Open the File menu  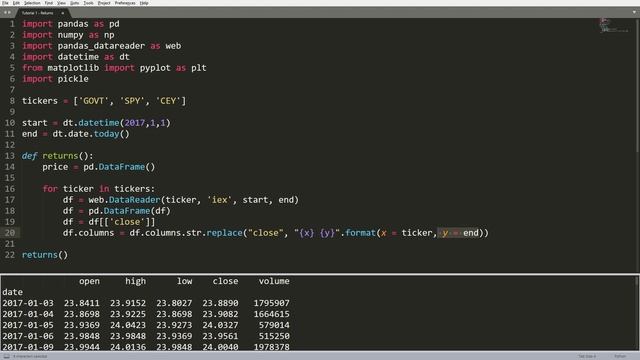[5, 3]
